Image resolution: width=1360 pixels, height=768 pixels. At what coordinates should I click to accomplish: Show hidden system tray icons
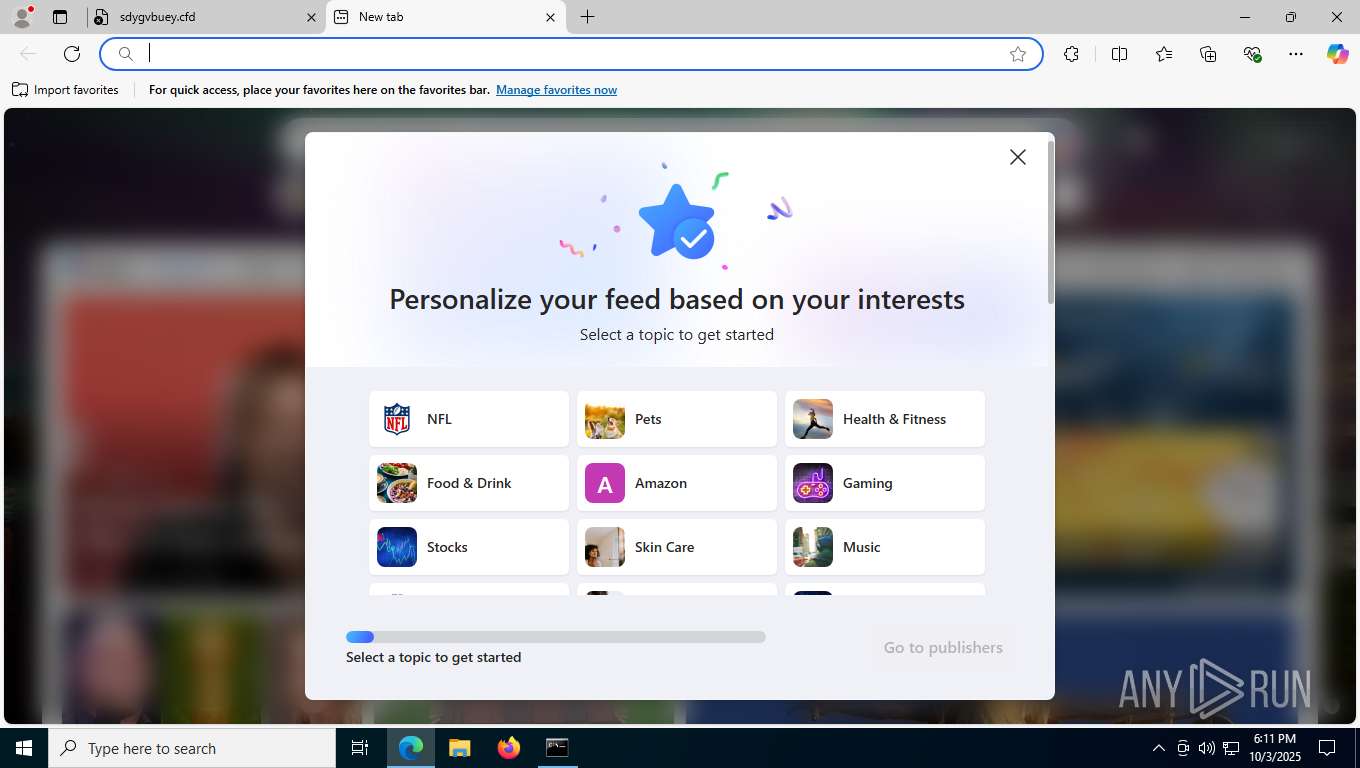[1159, 748]
